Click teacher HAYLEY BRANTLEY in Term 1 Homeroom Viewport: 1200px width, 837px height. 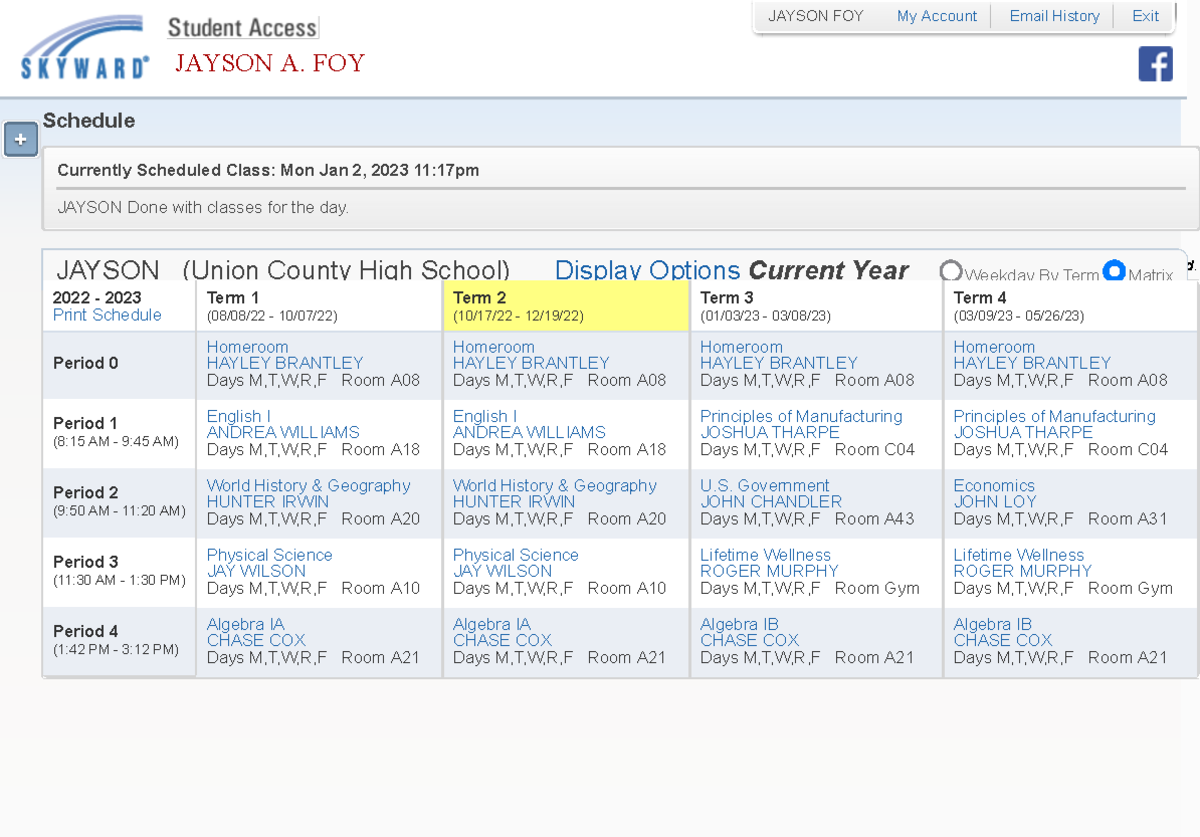tap(283, 363)
